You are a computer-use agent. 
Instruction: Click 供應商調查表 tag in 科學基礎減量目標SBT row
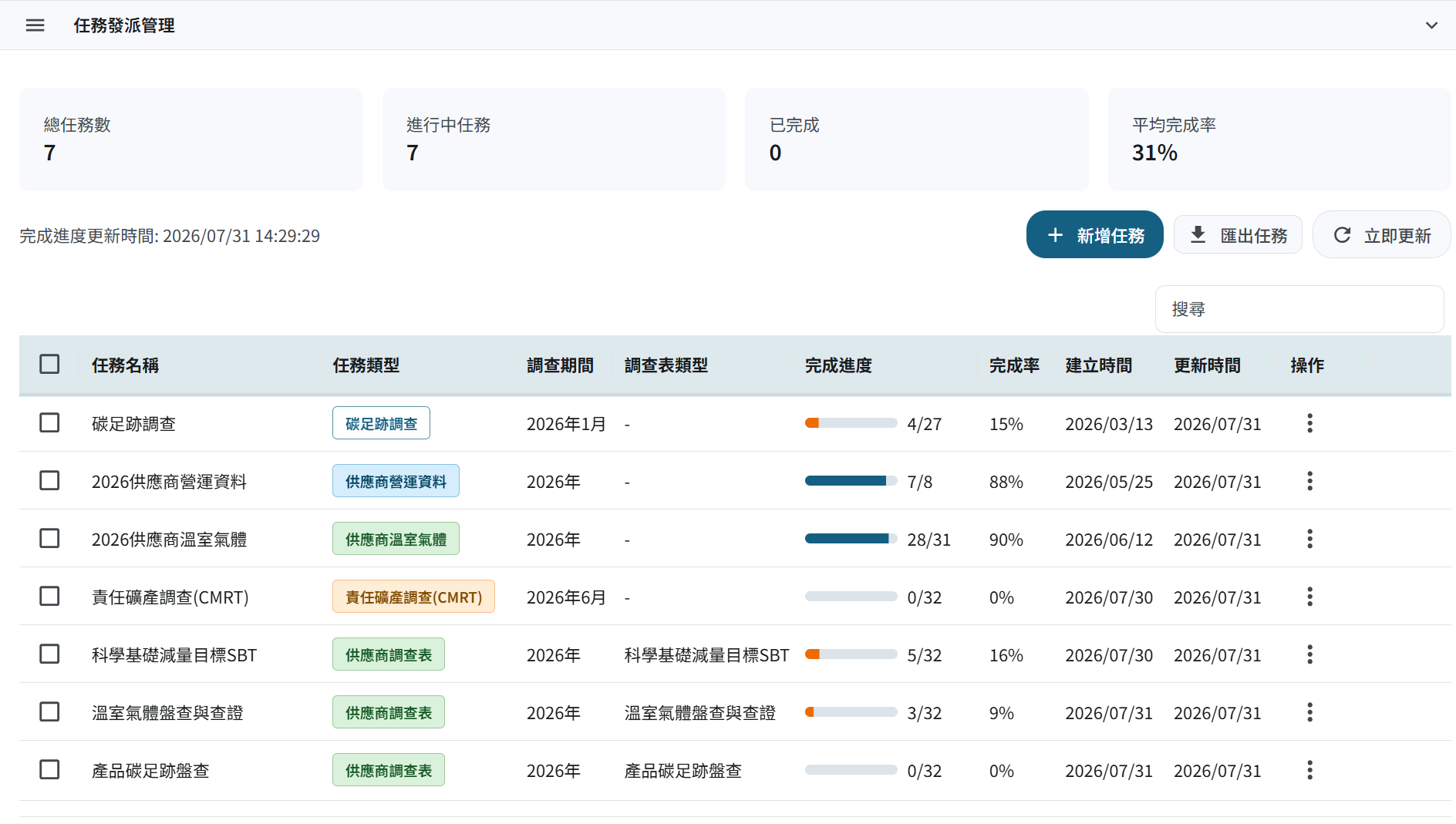pyautogui.click(x=389, y=654)
